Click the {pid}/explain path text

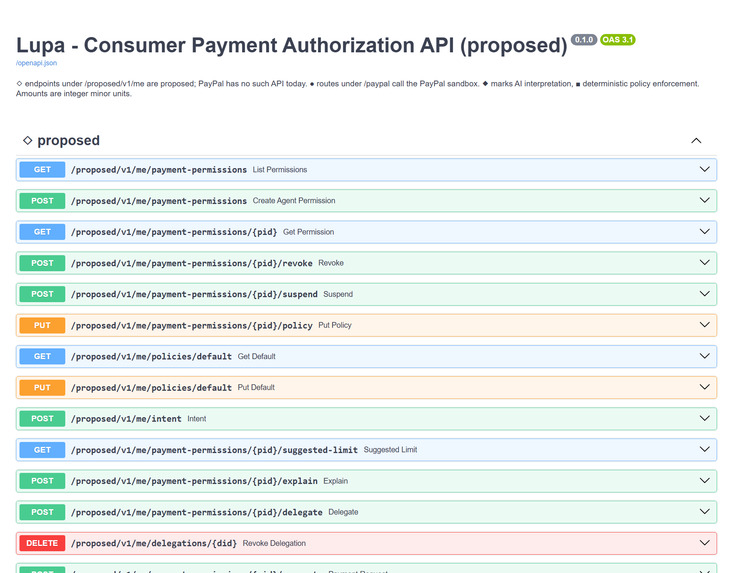pos(194,481)
